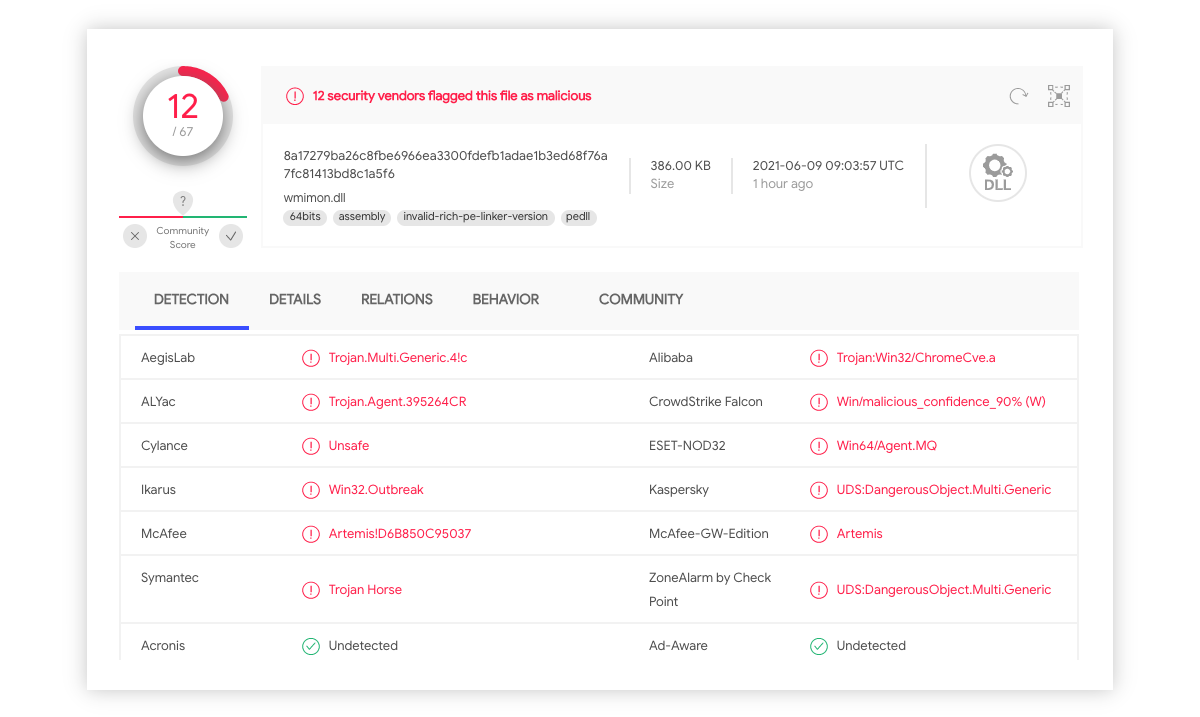Click the Ad-Aware 'Undetected' result
The width and height of the screenshot is (1200, 717).
[x=871, y=646]
